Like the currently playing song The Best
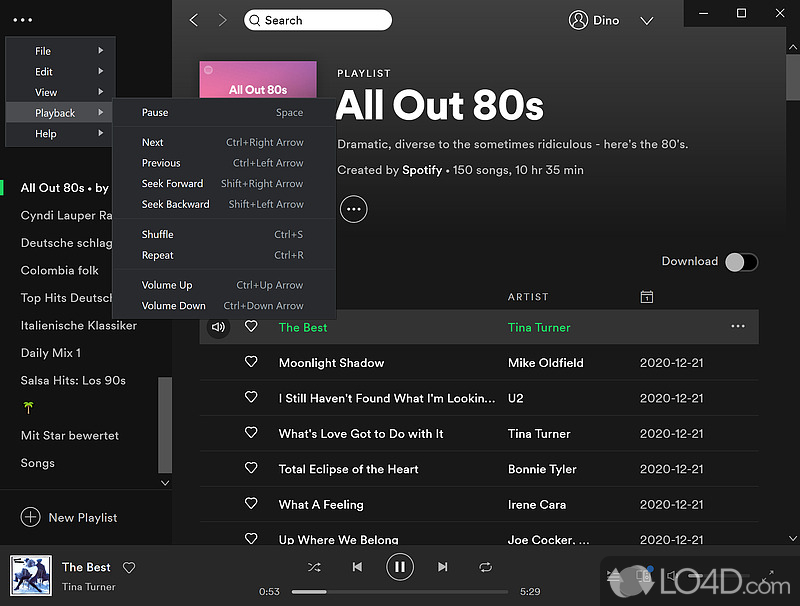Viewport: 800px width, 606px height. (x=129, y=568)
